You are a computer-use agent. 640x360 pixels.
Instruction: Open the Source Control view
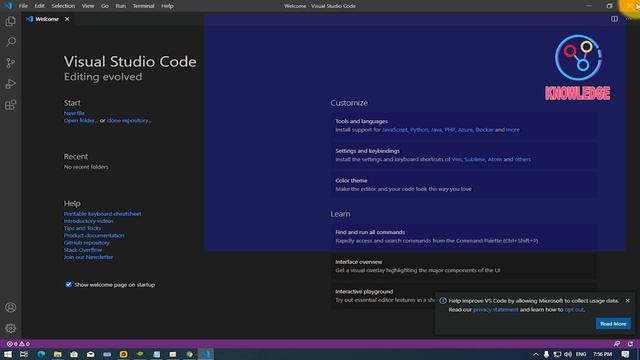(11, 63)
